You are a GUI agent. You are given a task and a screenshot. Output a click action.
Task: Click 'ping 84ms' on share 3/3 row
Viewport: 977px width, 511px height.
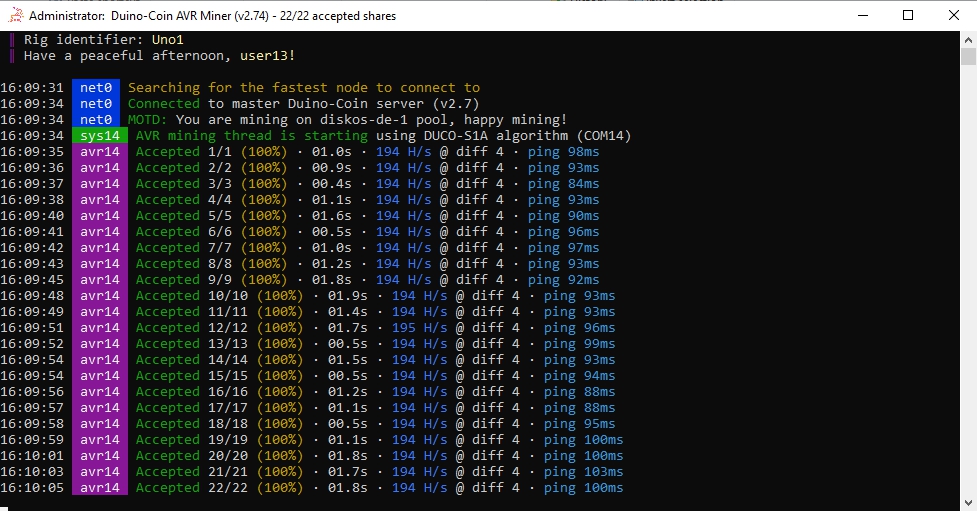point(563,184)
